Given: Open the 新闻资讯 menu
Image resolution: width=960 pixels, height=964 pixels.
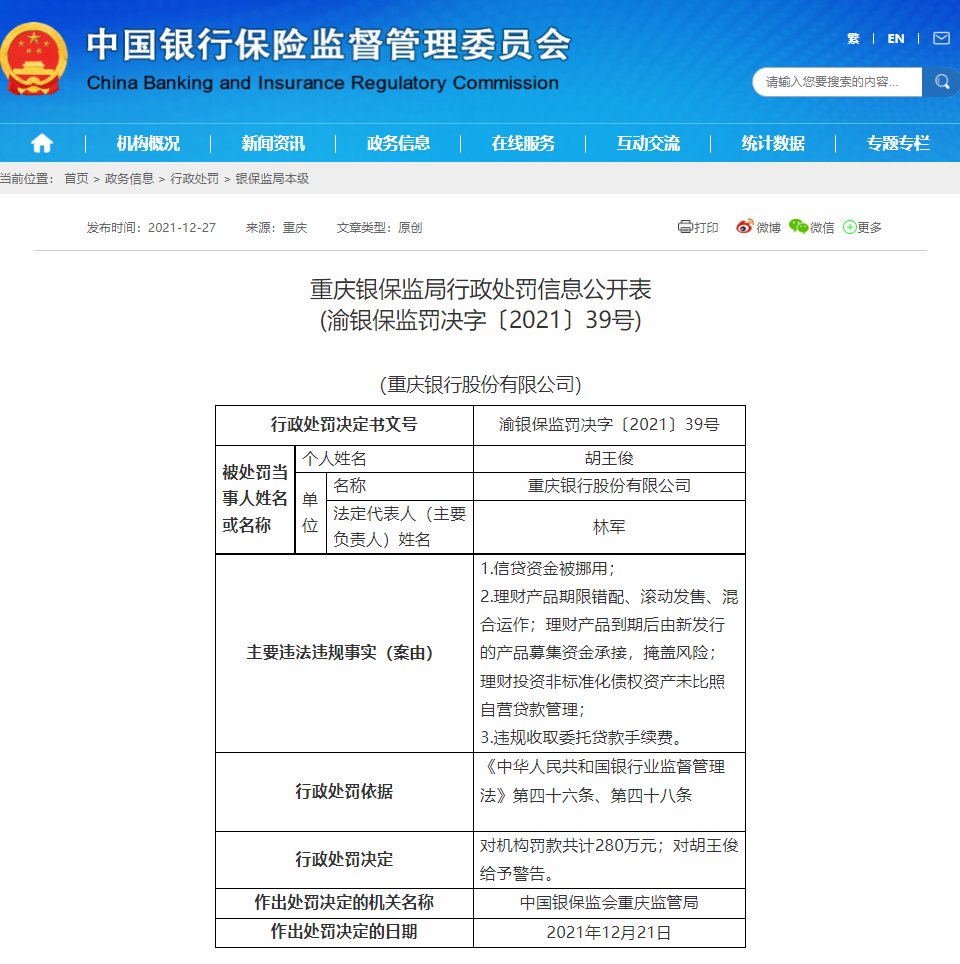Looking at the screenshot, I should coord(273,143).
